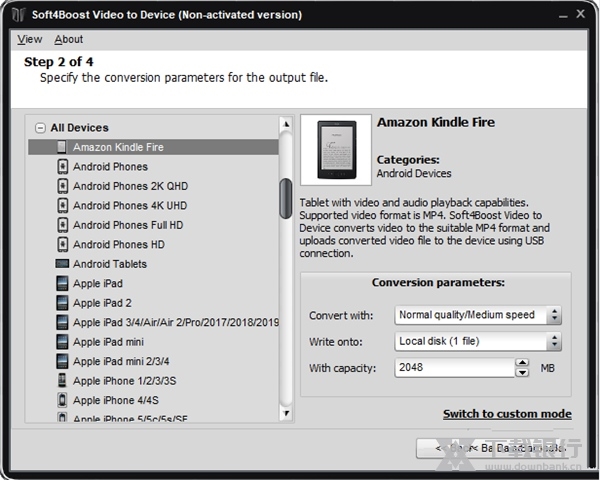Choose the Android Phones 4K UHD icon
Image resolution: width=600 pixels, height=480 pixels.
pos(62,206)
